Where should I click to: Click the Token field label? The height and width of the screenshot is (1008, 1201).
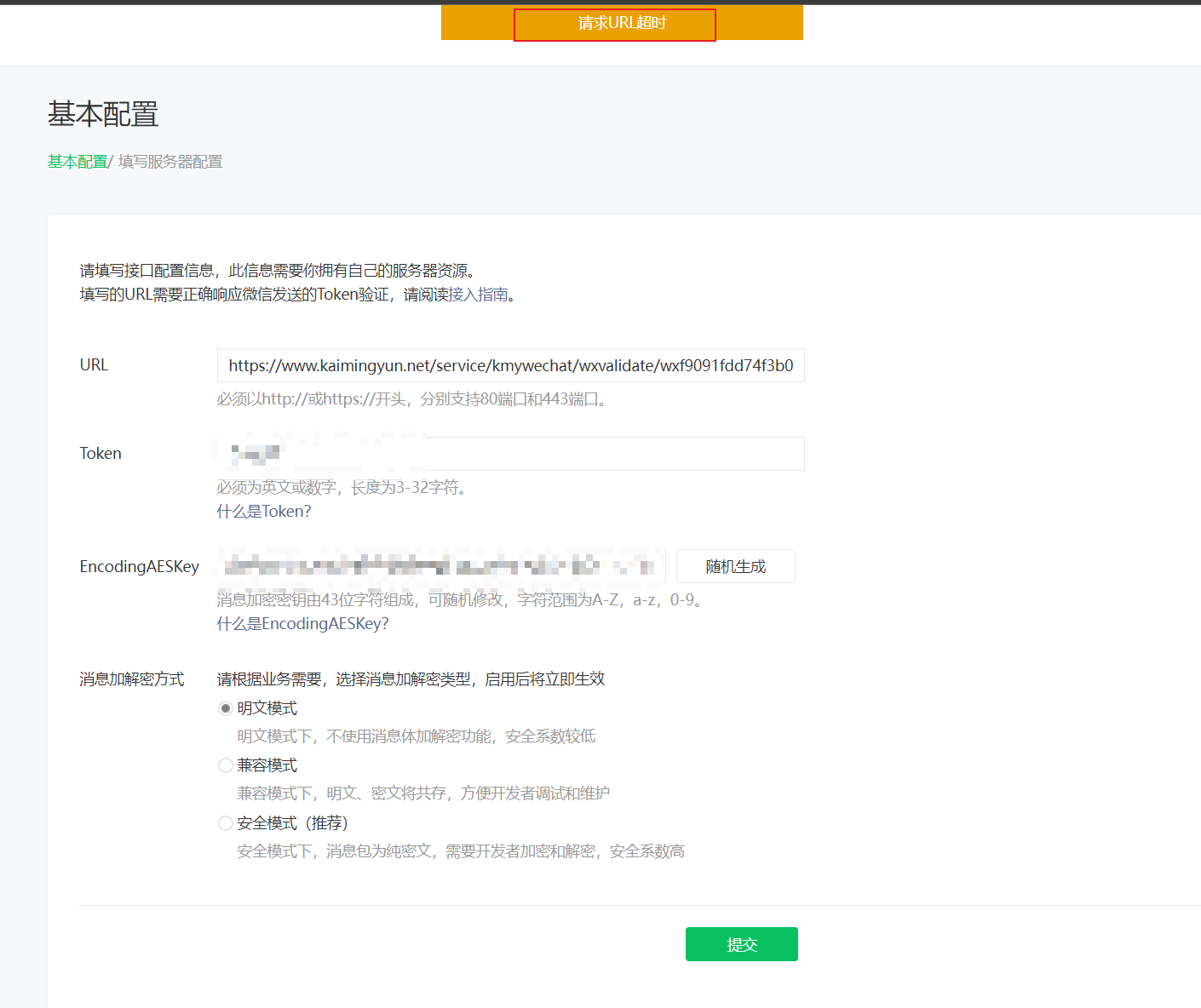point(101,454)
